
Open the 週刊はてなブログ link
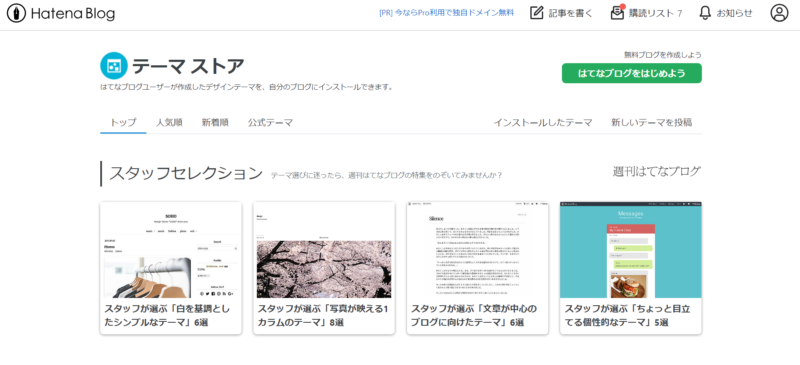coord(657,172)
